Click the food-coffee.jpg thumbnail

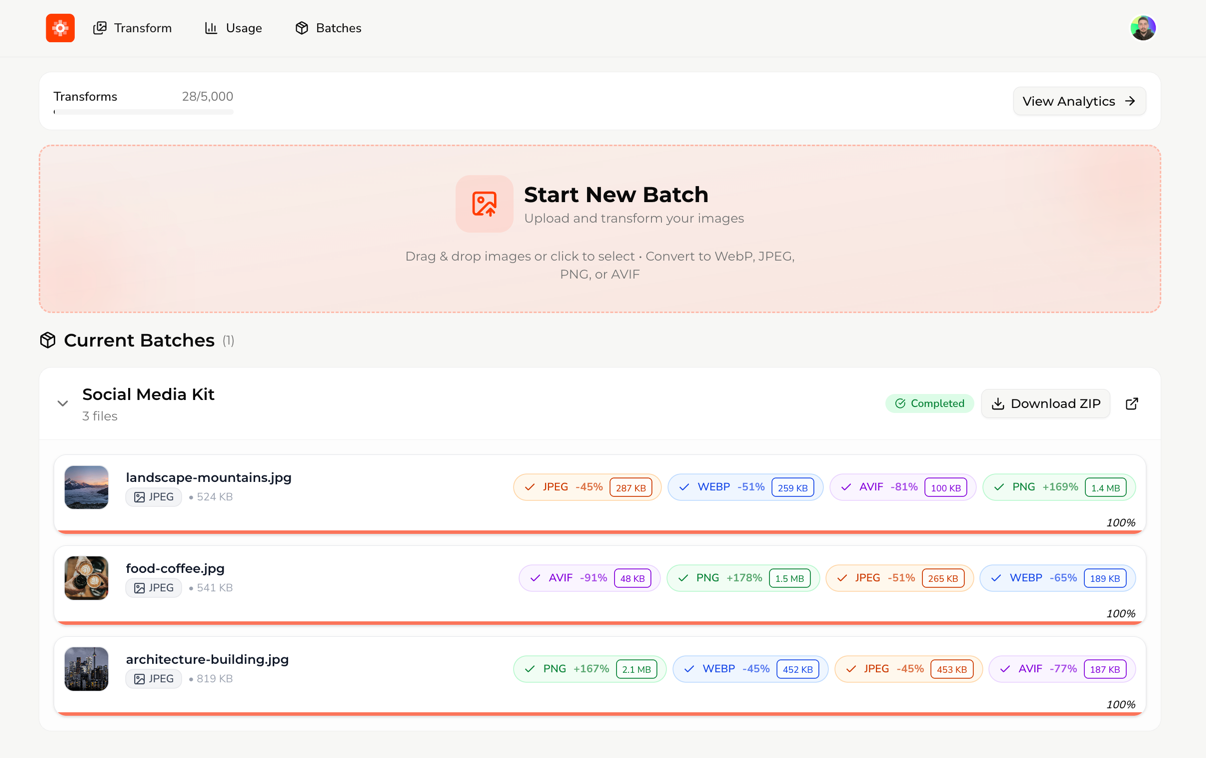tap(87, 578)
